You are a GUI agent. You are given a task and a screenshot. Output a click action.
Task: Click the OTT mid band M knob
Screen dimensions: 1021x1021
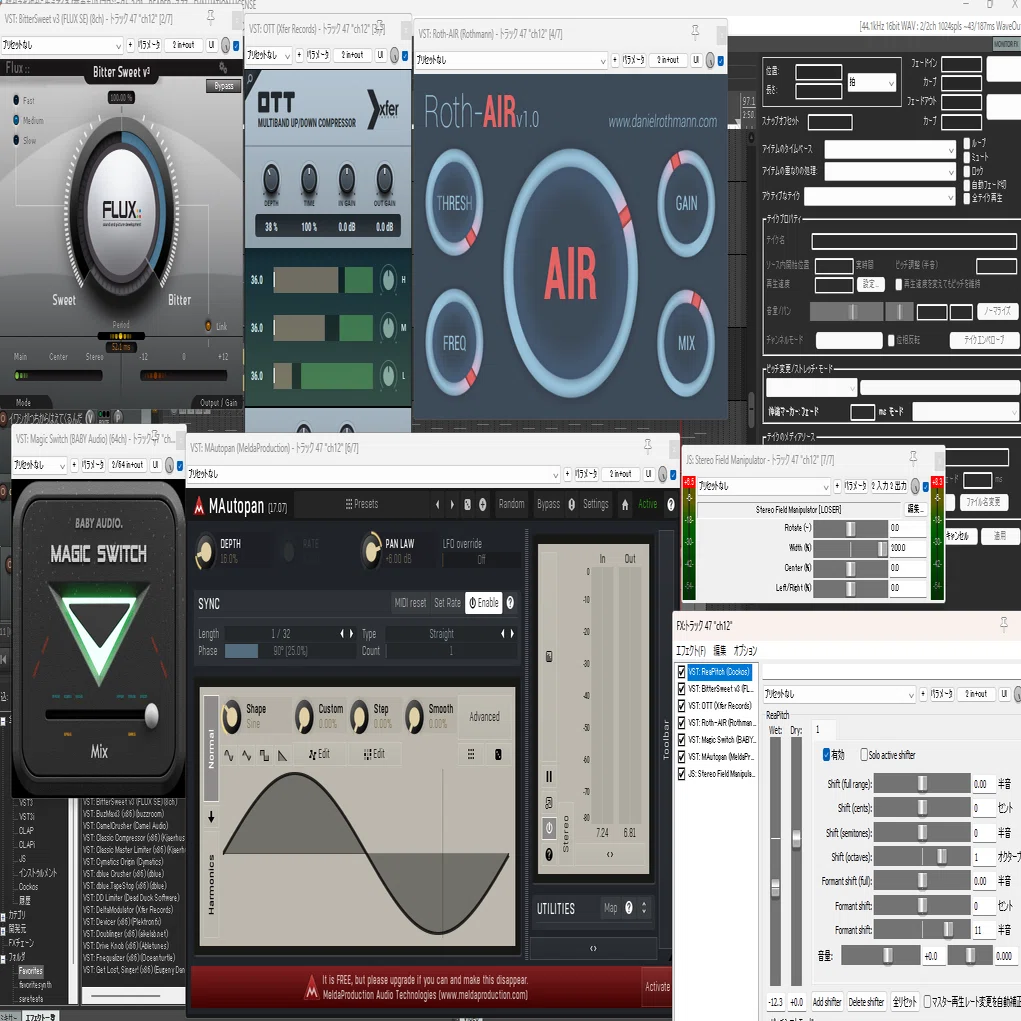(388, 328)
